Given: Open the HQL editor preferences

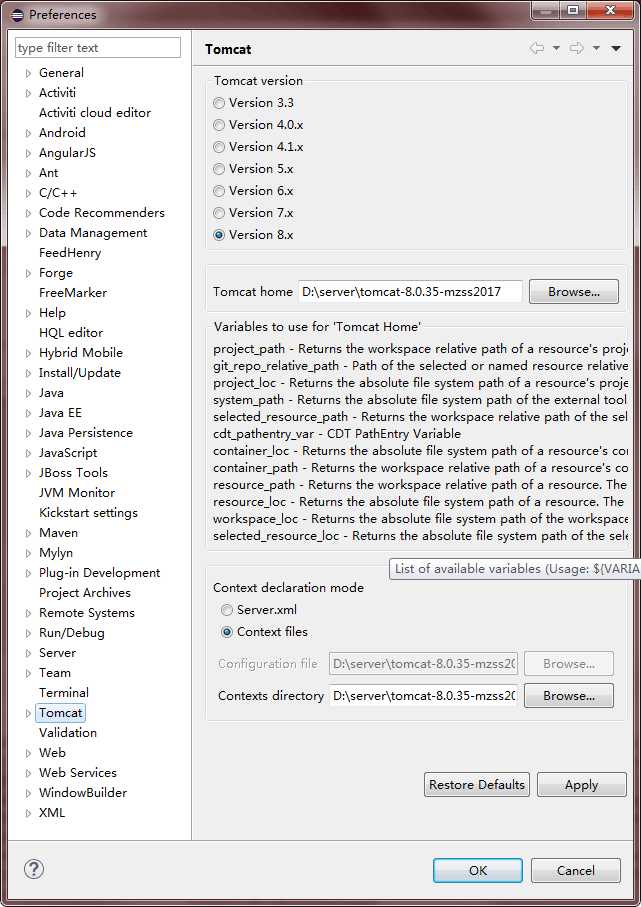Looking at the screenshot, I should [71, 333].
